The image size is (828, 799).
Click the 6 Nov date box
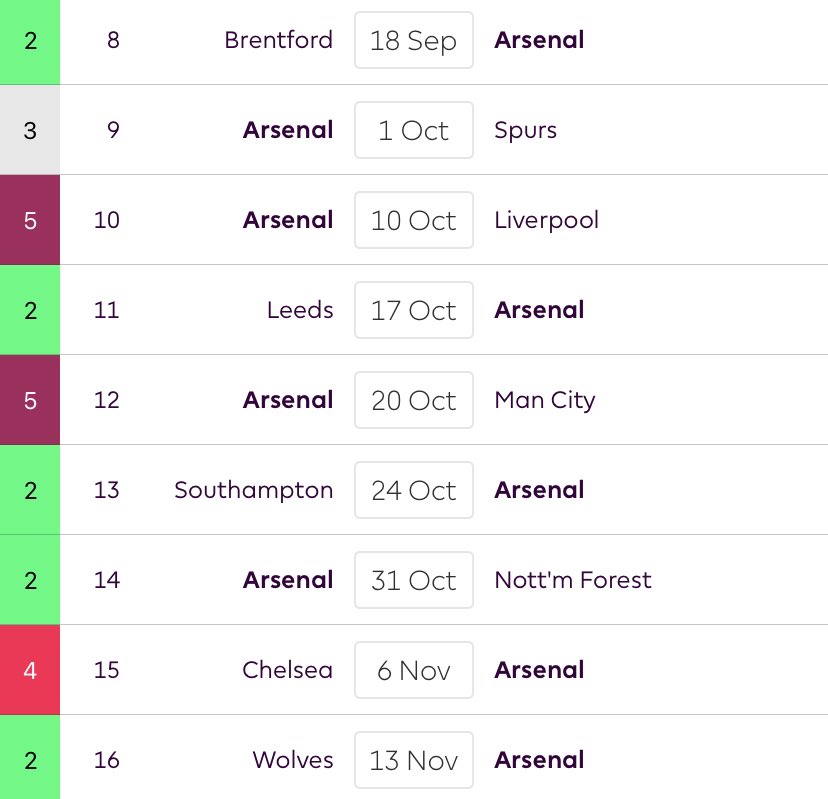click(413, 671)
